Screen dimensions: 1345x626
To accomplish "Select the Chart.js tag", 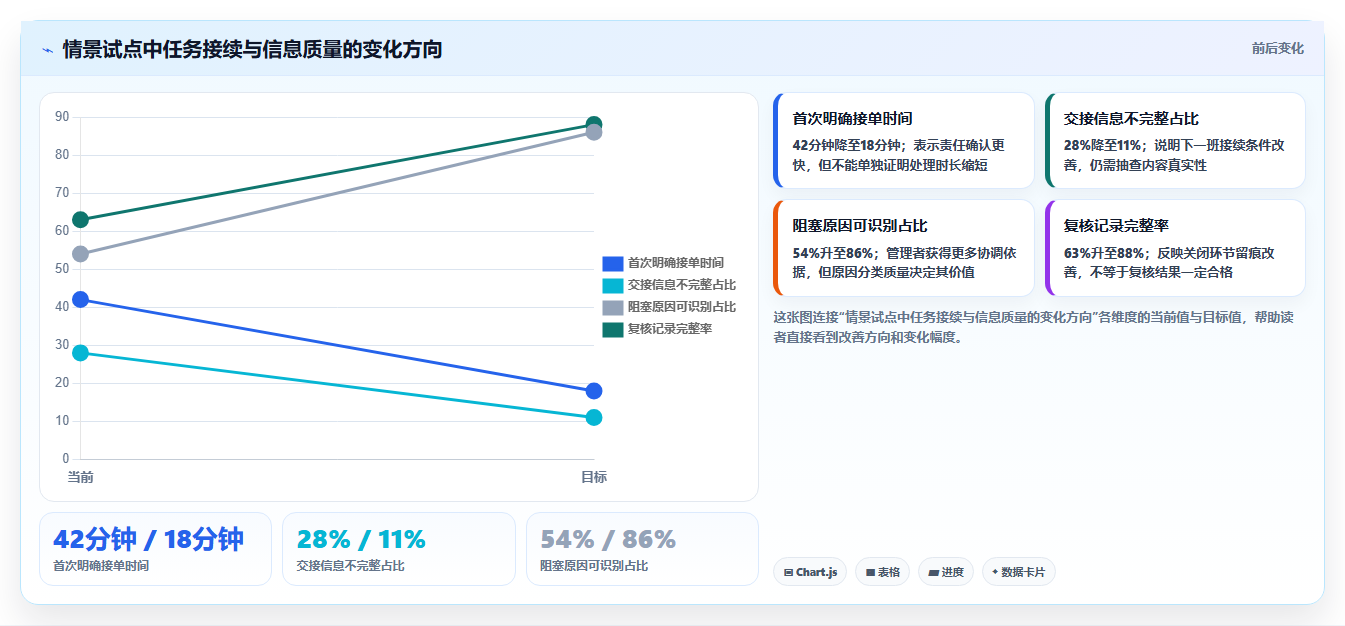I will 810,572.
